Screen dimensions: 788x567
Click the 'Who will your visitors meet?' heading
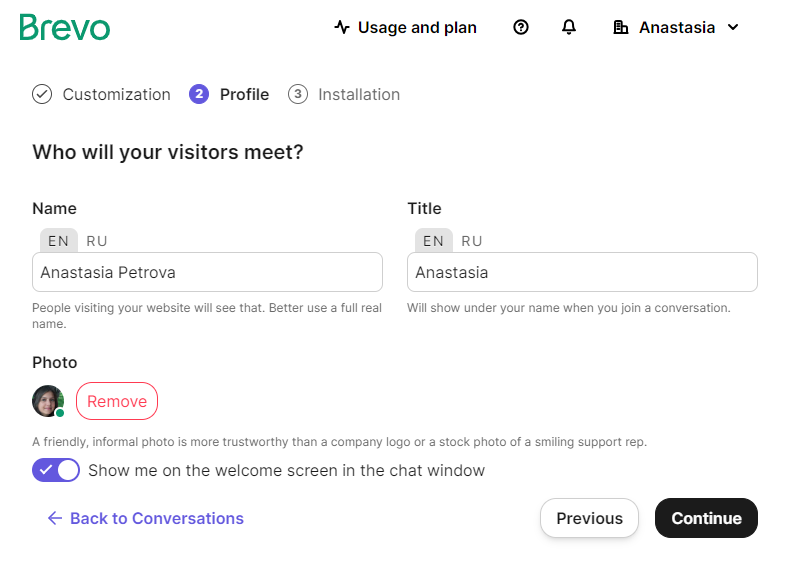click(x=168, y=152)
